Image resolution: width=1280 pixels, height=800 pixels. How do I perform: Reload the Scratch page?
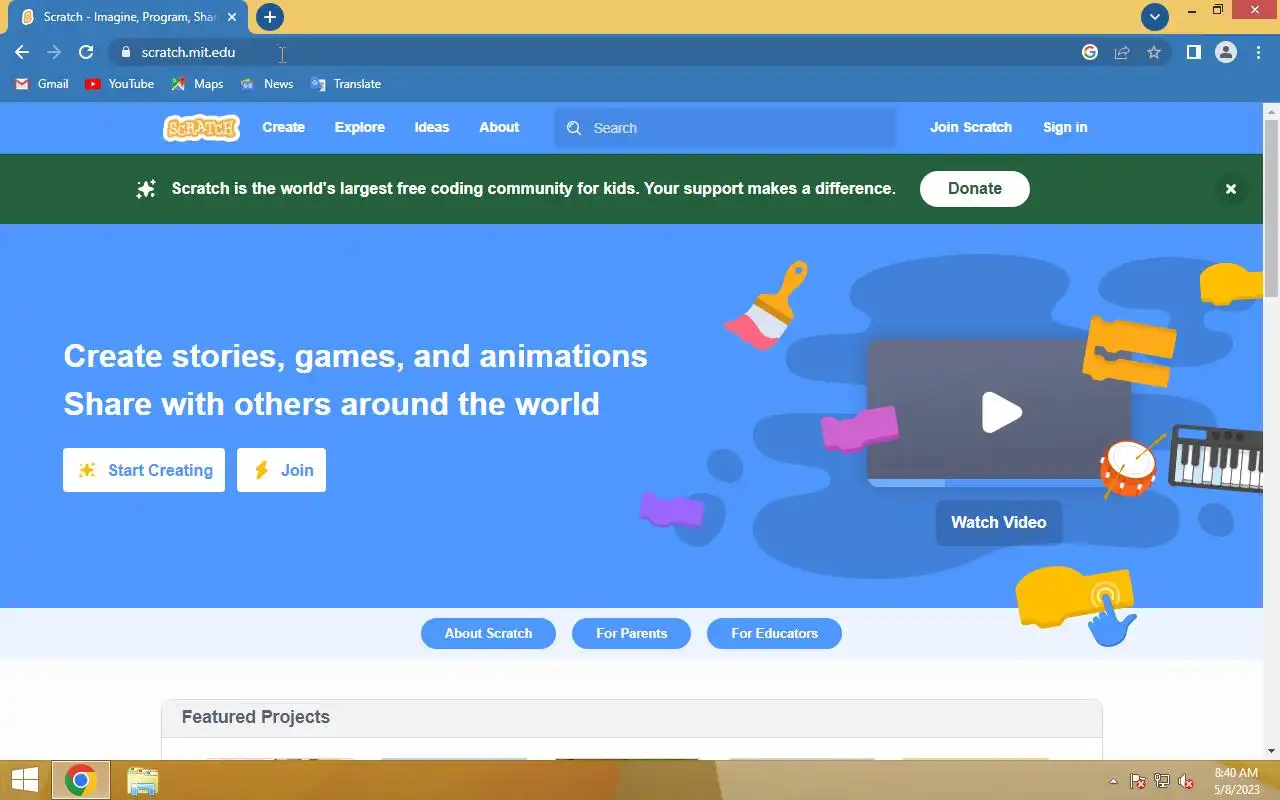pos(86,52)
